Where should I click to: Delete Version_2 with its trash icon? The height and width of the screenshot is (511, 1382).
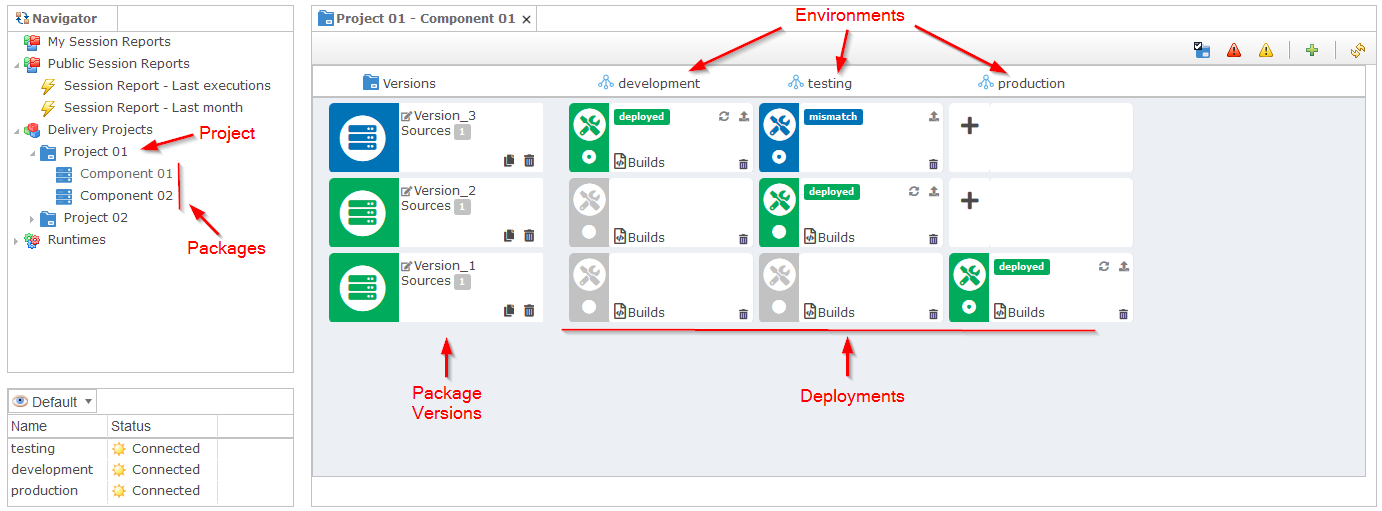click(x=529, y=235)
